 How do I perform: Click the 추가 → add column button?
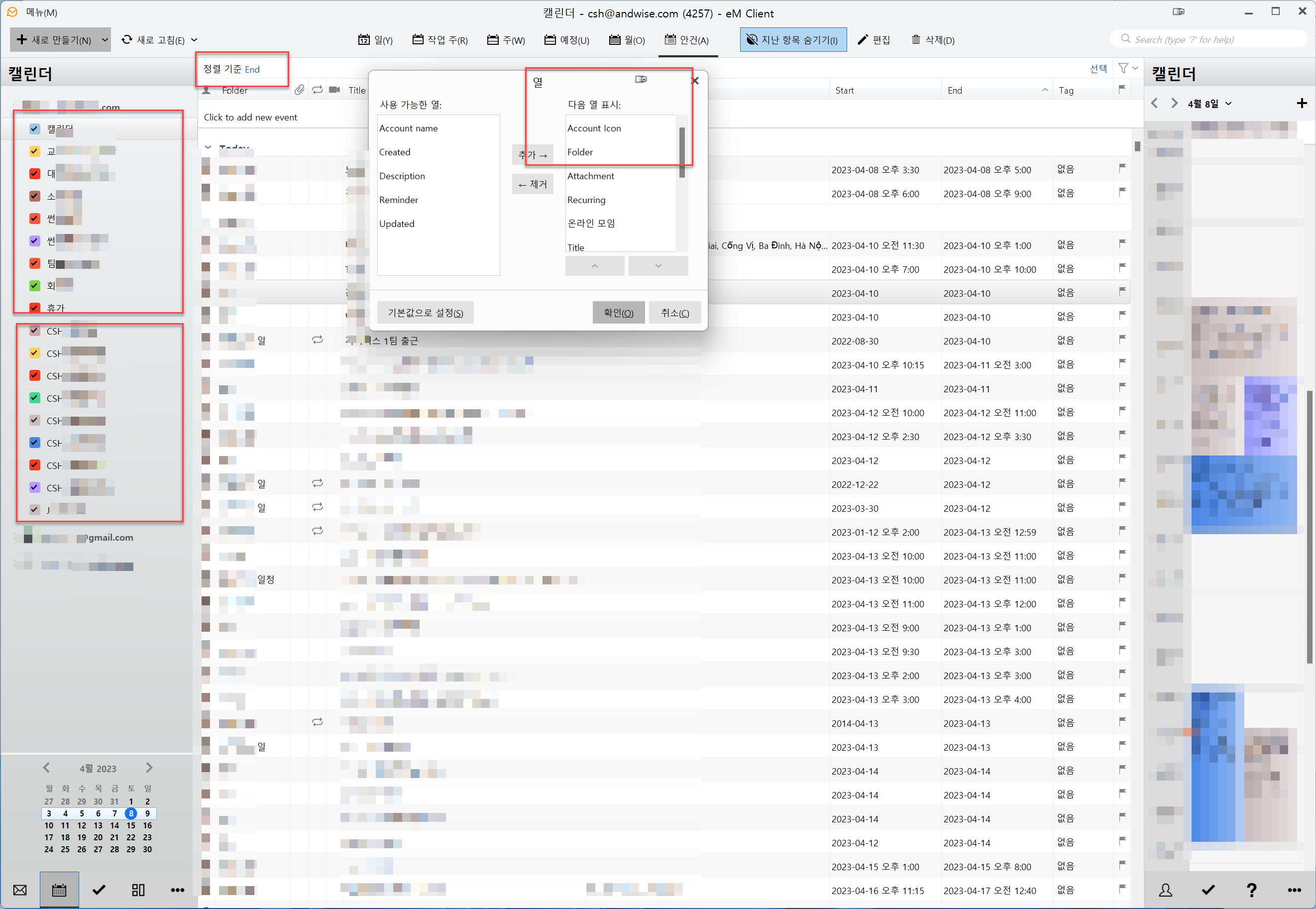[533, 155]
